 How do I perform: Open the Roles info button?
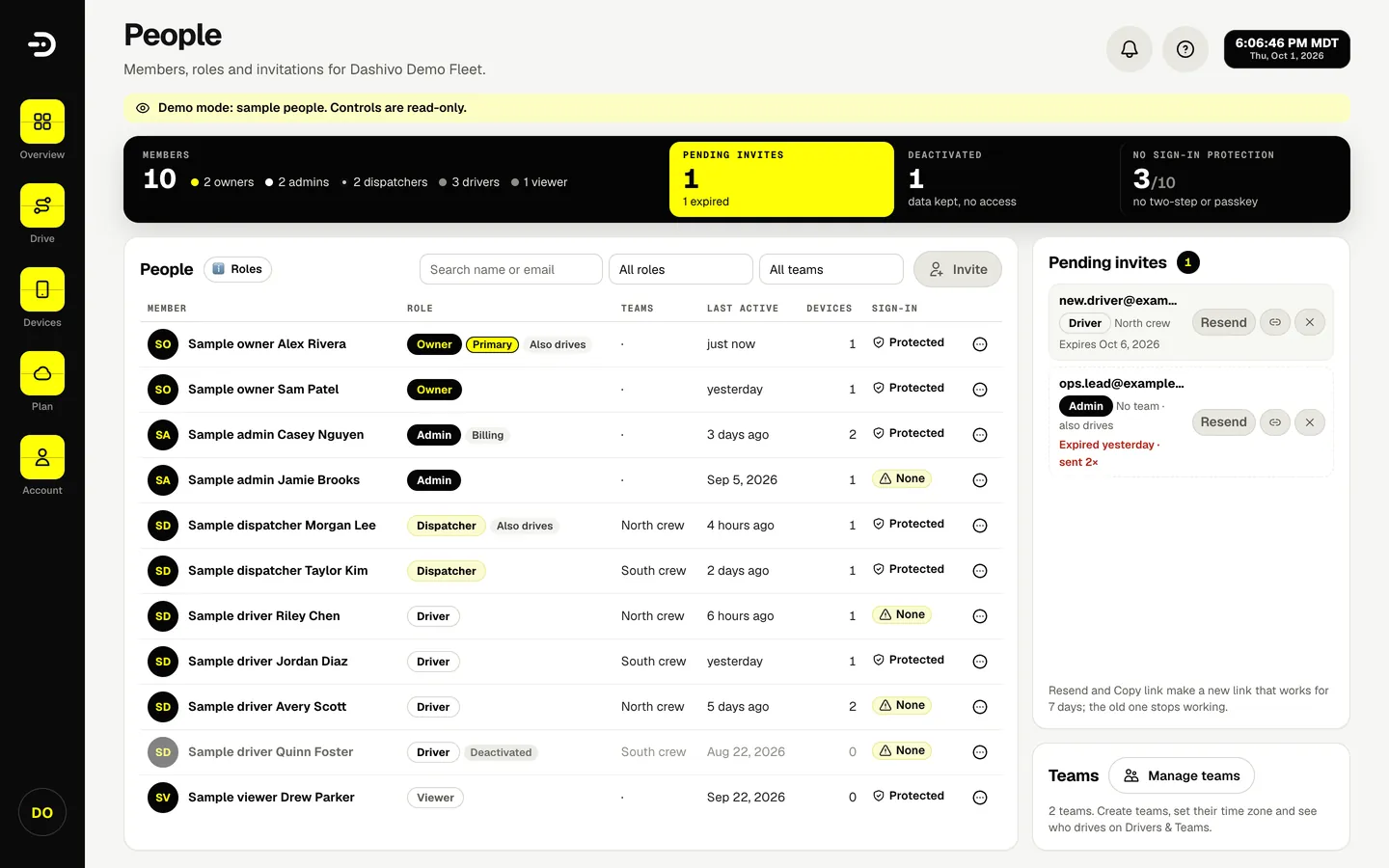pos(237,269)
